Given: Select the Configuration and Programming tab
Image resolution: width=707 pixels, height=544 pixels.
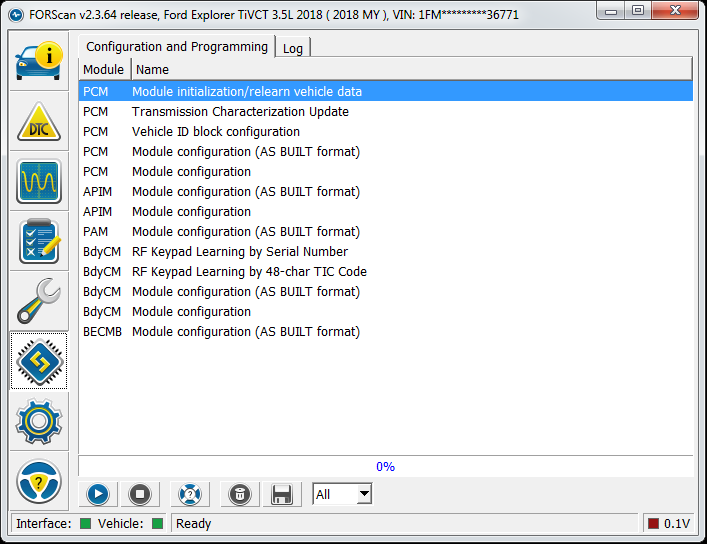Looking at the screenshot, I should tap(177, 46).
